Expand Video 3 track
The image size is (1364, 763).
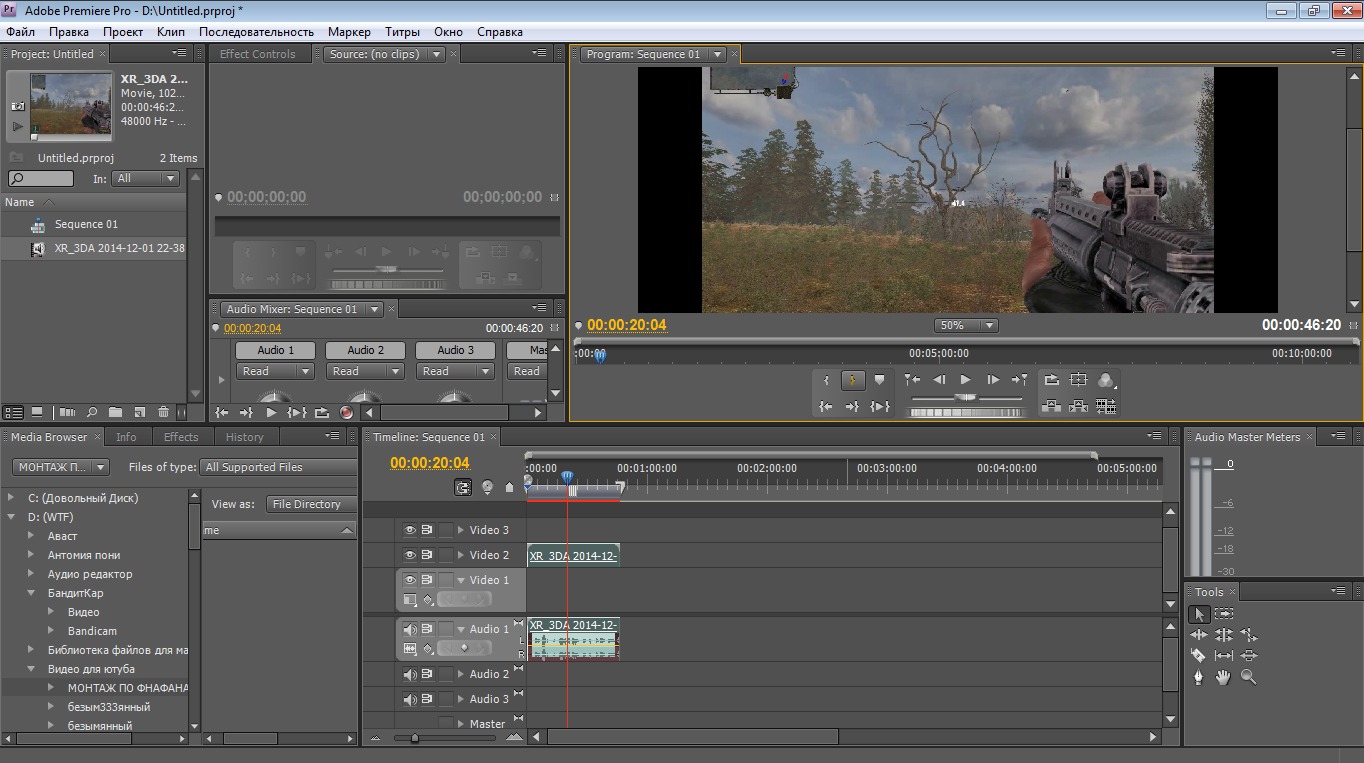(461, 530)
